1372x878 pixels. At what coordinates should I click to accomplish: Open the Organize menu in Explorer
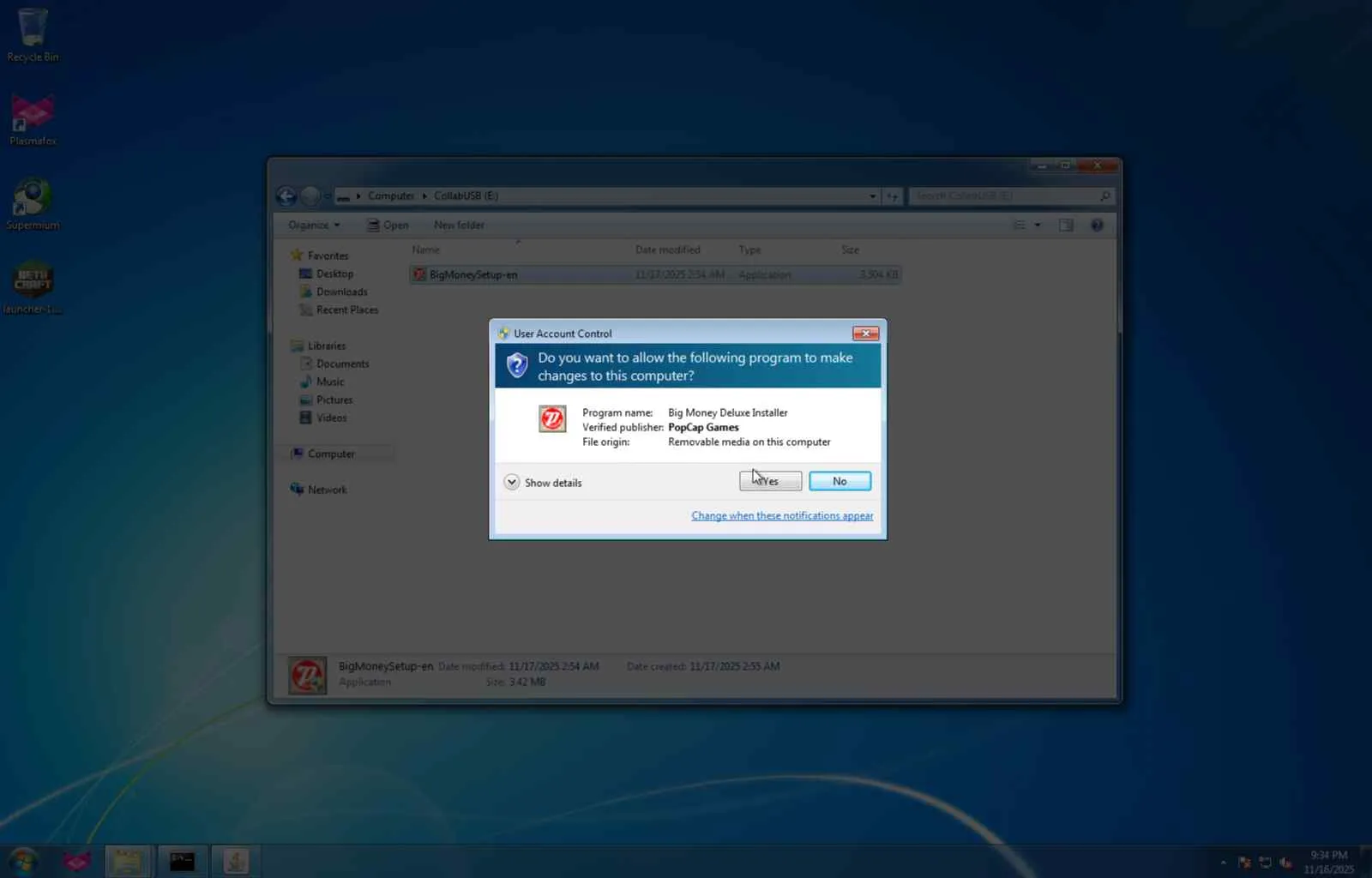314,225
